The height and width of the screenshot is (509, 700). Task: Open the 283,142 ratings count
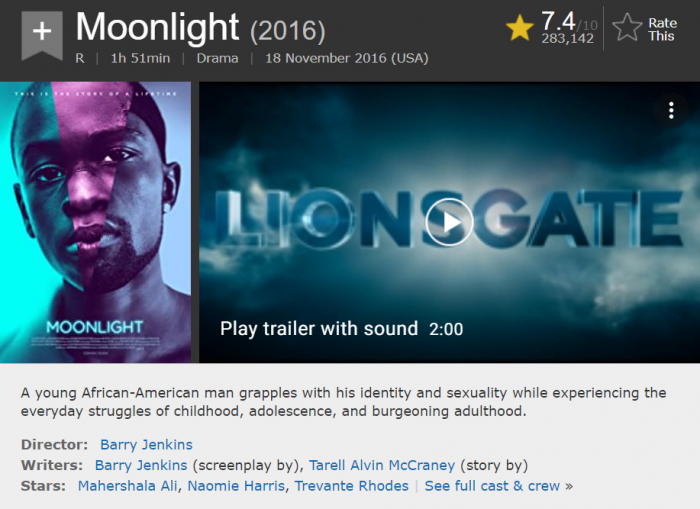[569, 39]
